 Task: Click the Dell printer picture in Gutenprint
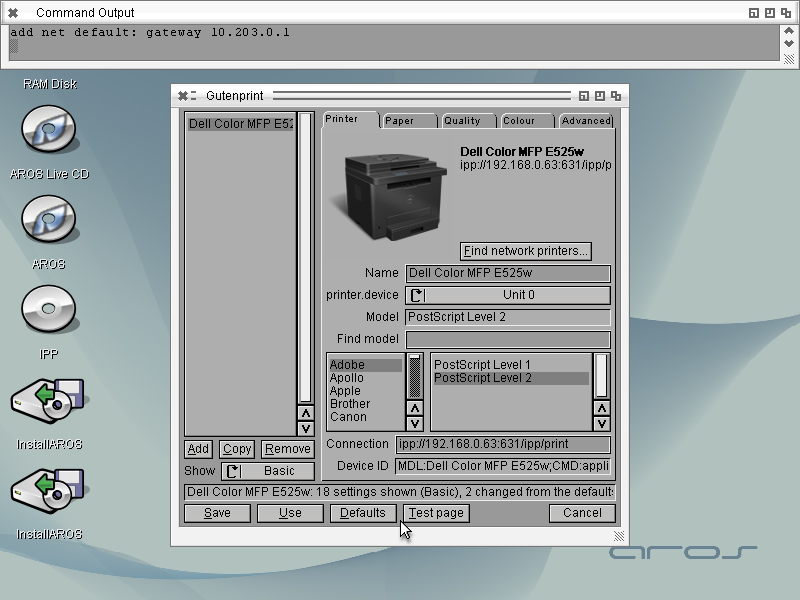[x=391, y=195]
